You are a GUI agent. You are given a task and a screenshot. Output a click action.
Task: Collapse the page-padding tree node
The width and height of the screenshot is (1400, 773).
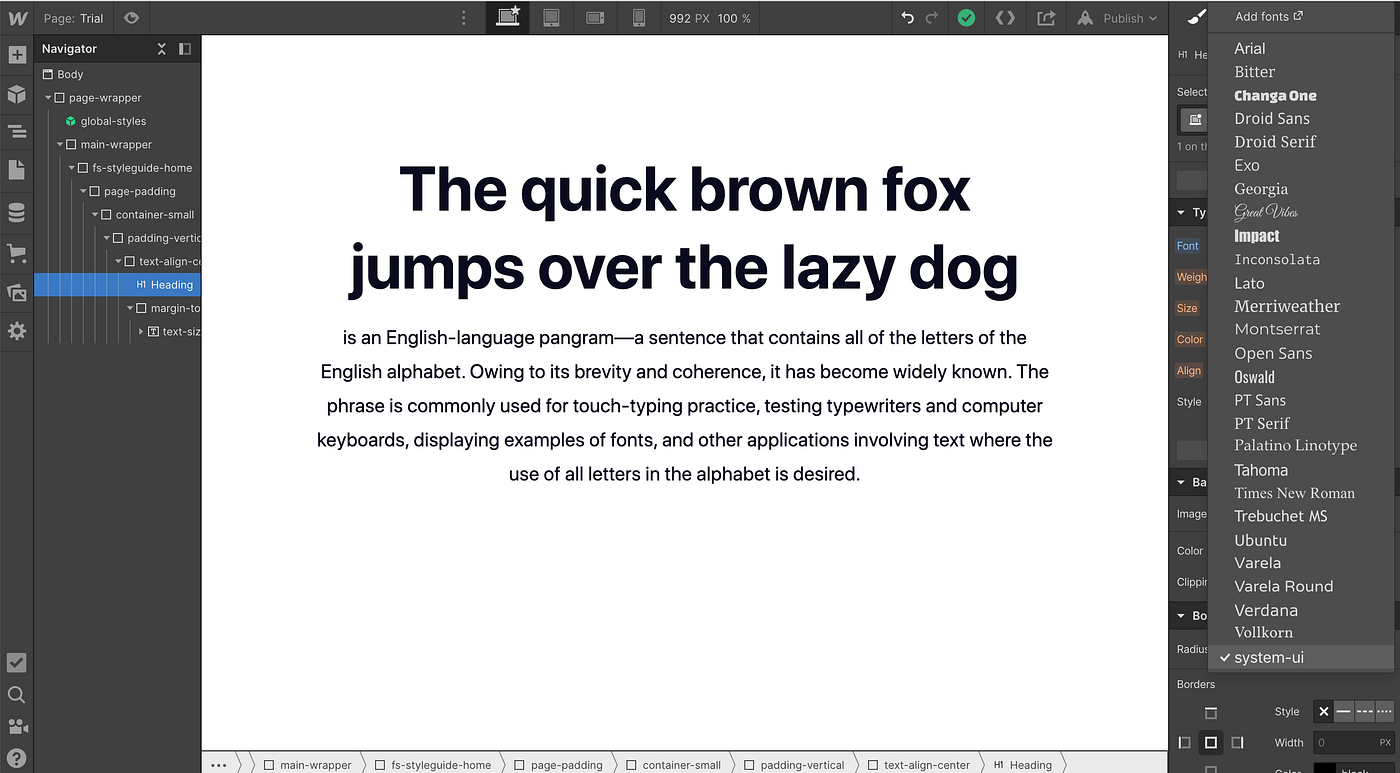[83, 192]
